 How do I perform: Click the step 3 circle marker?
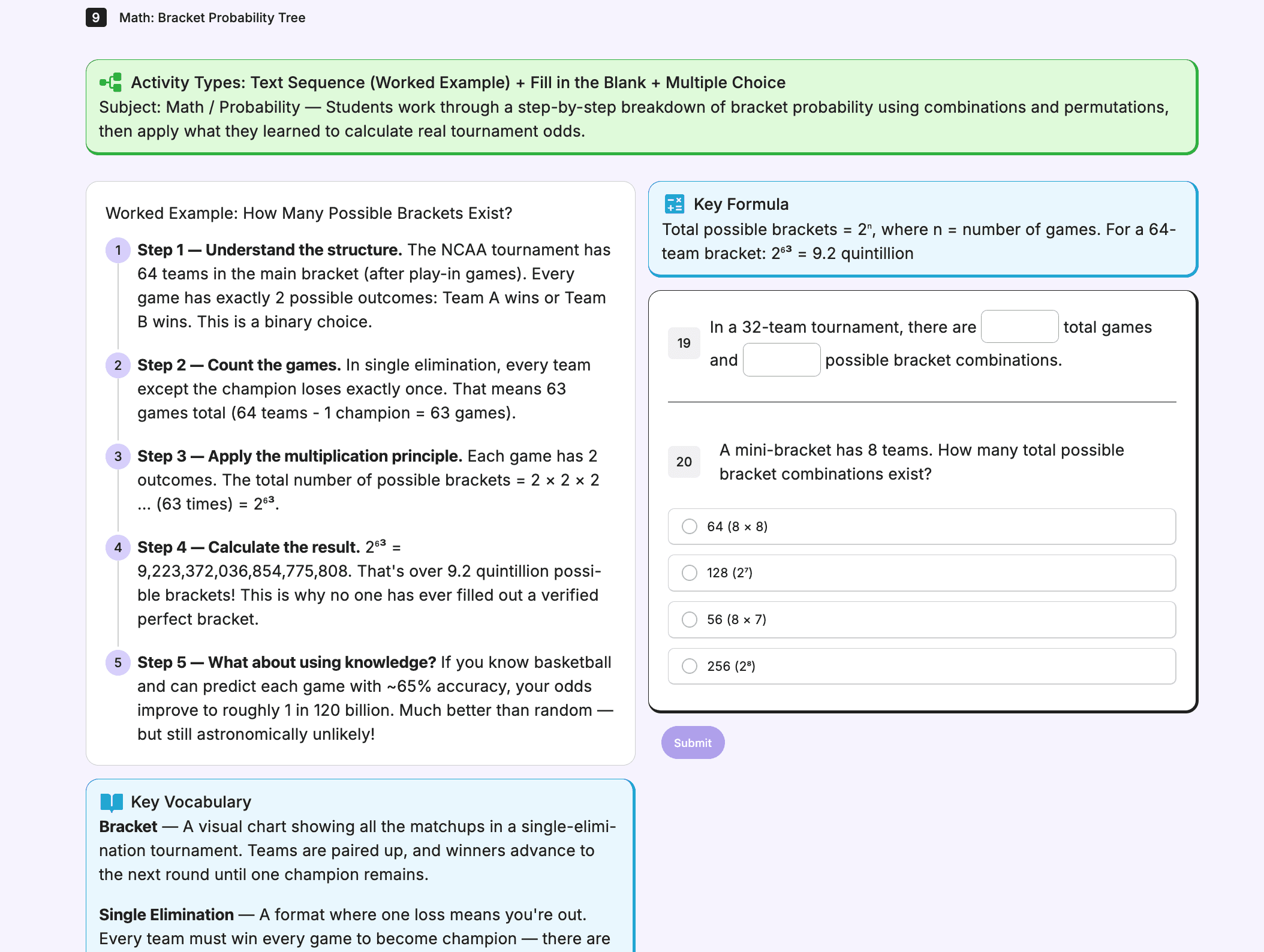tap(118, 456)
